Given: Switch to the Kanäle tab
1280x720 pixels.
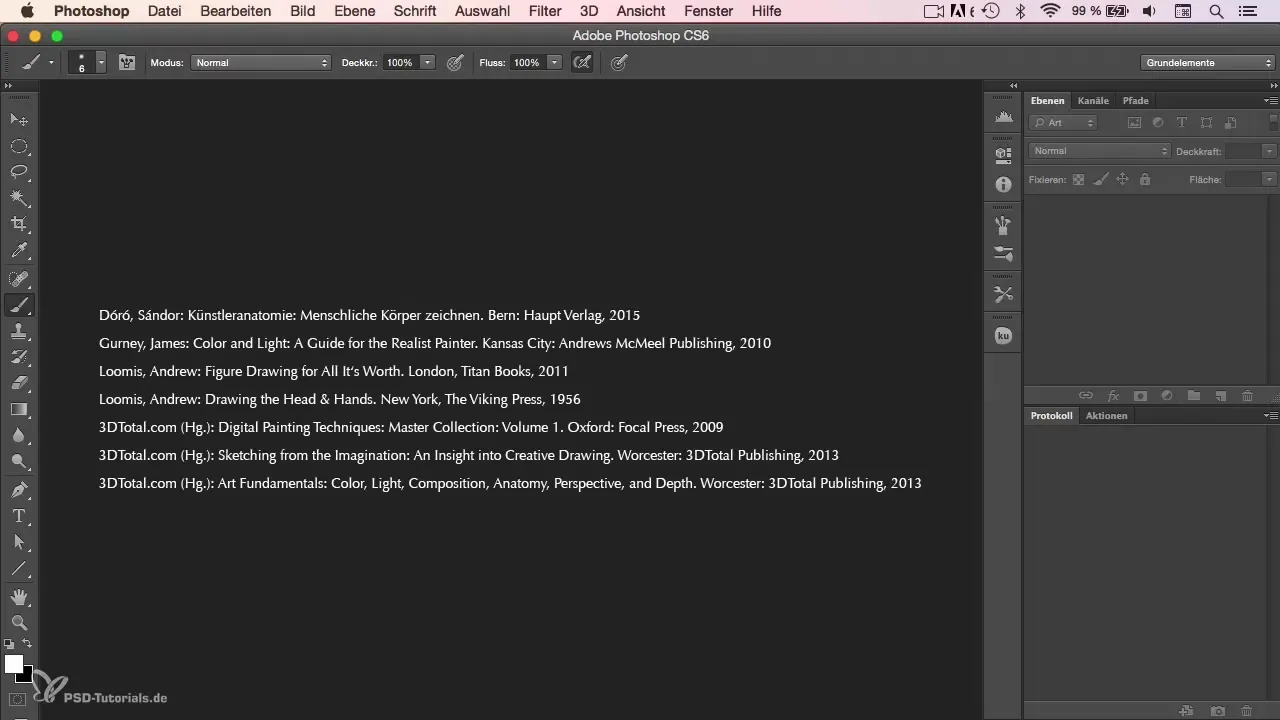Looking at the screenshot, I should [x=1093, y=100].
